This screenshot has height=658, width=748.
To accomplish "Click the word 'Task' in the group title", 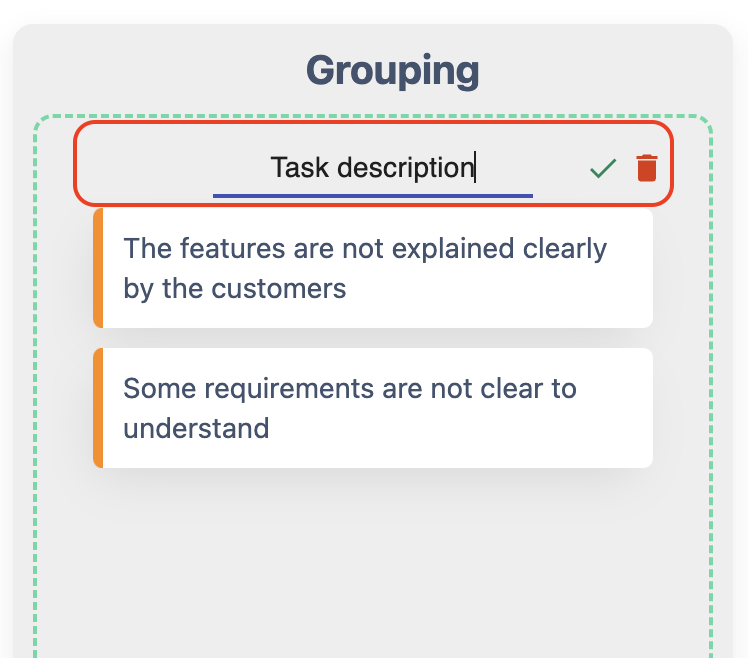I will point(300,167).
